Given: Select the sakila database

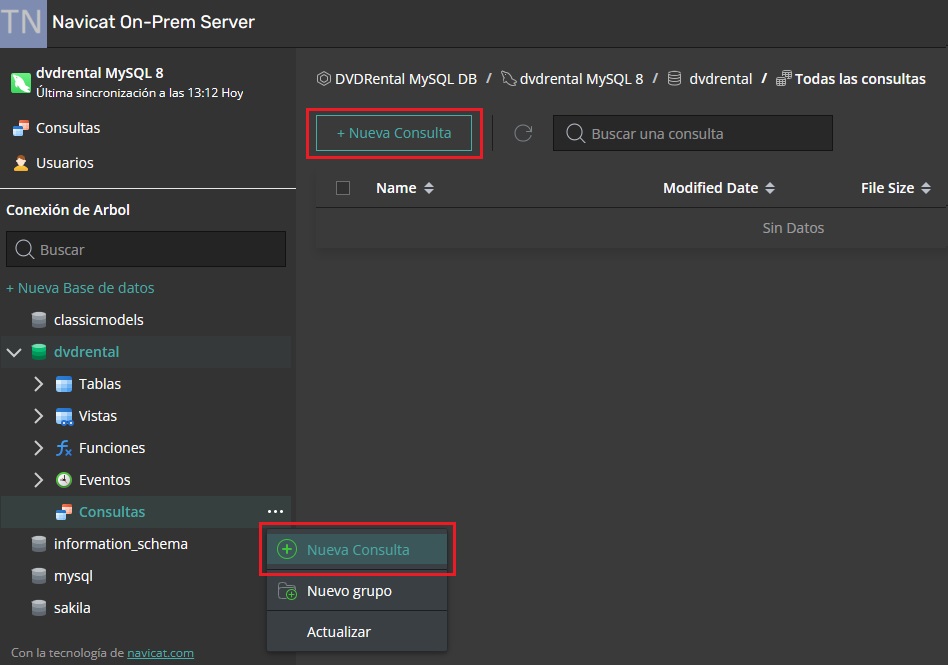Looking at the screenshot, I should coord(72,608).
